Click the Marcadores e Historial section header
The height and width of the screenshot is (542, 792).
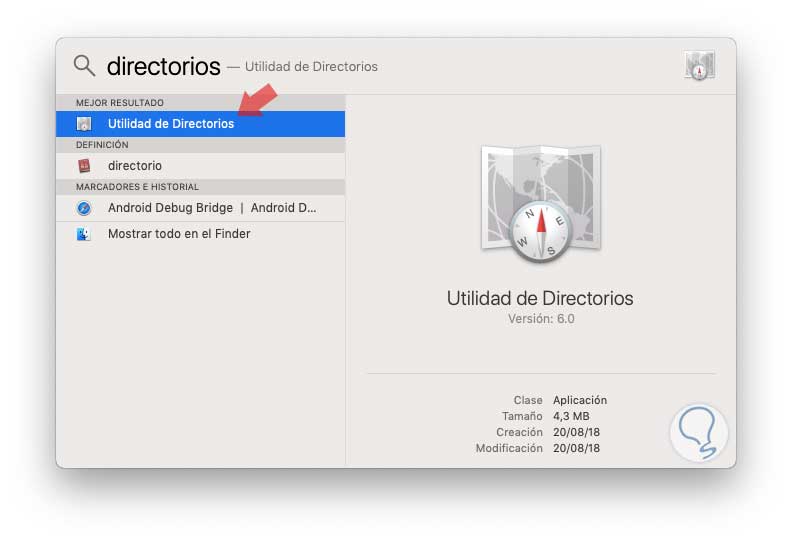tap(137, 187)
